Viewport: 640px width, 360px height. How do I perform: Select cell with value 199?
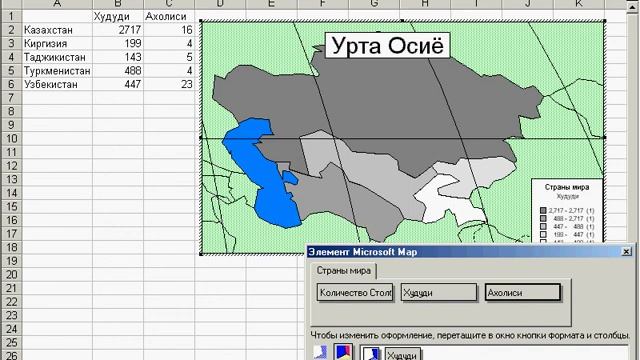[118, 43]
